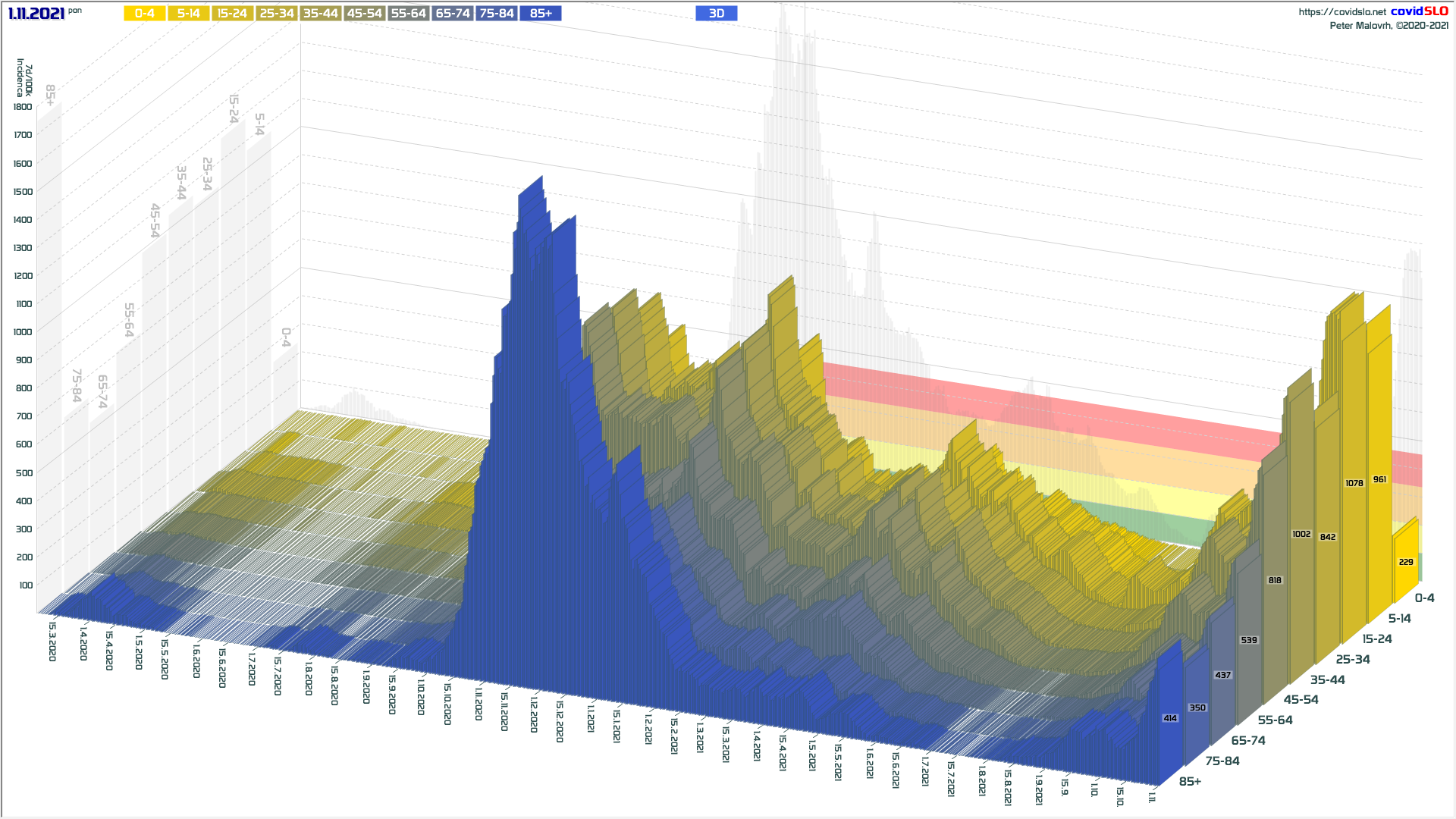Click the 1078 value label on chart
Screen dimensions: 1456x819
pos(1354,483)
